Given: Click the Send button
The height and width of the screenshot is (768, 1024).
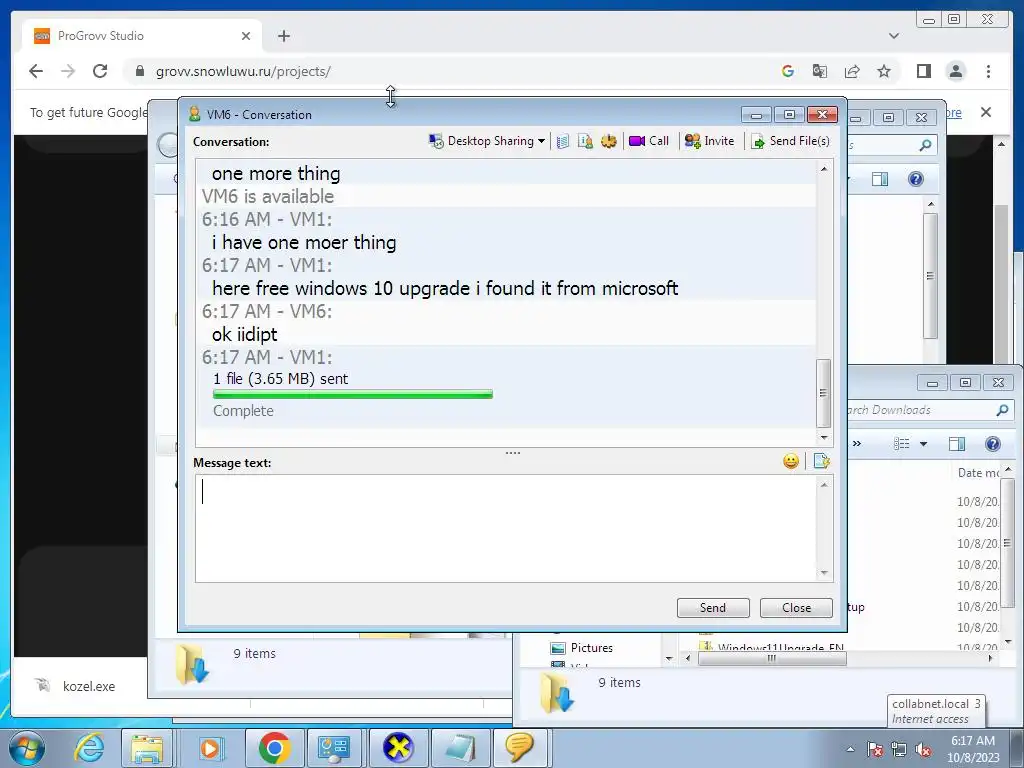Looking at the screenshot, I should pos(713,608).
